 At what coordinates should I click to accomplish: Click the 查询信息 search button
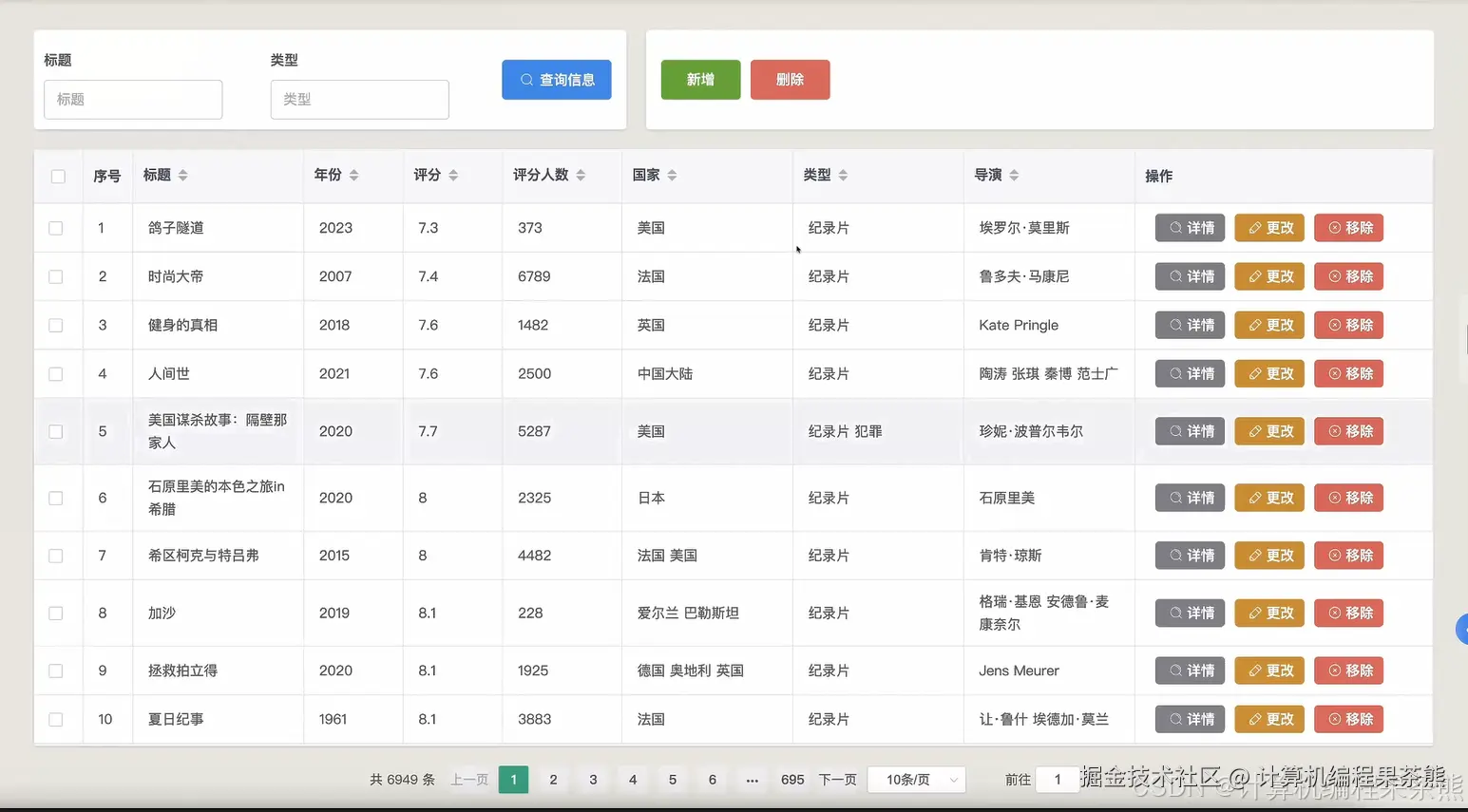click(x=557, y=80)
